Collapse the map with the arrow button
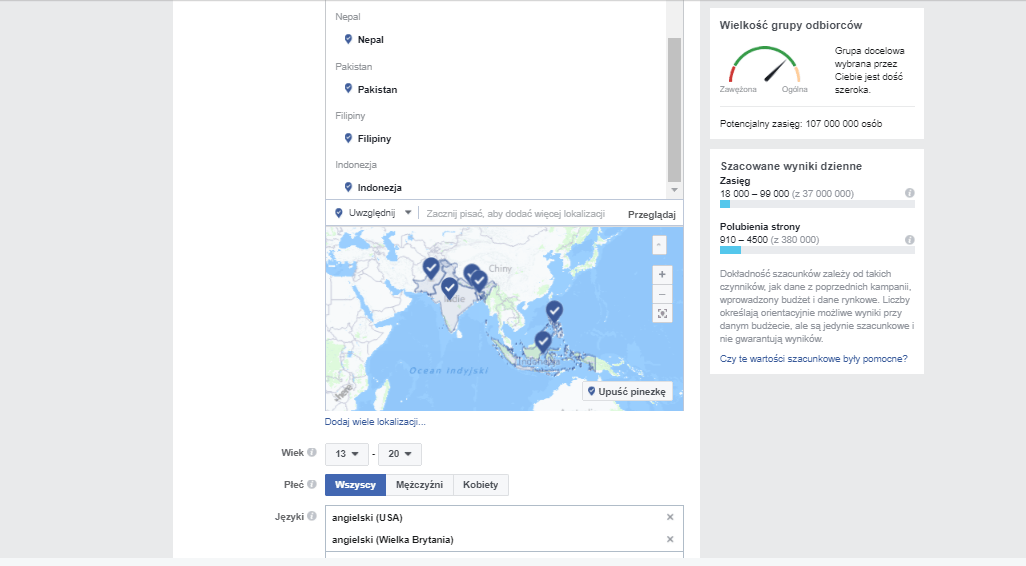 pyautogui.click(x=658, y=244)
